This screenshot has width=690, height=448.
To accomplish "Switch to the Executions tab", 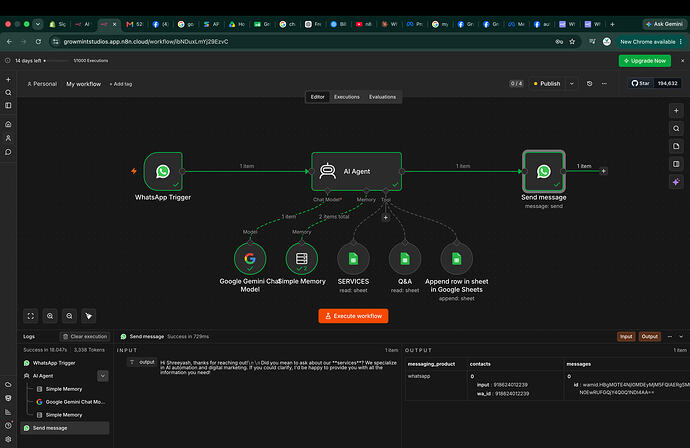I will click(347, 97).
